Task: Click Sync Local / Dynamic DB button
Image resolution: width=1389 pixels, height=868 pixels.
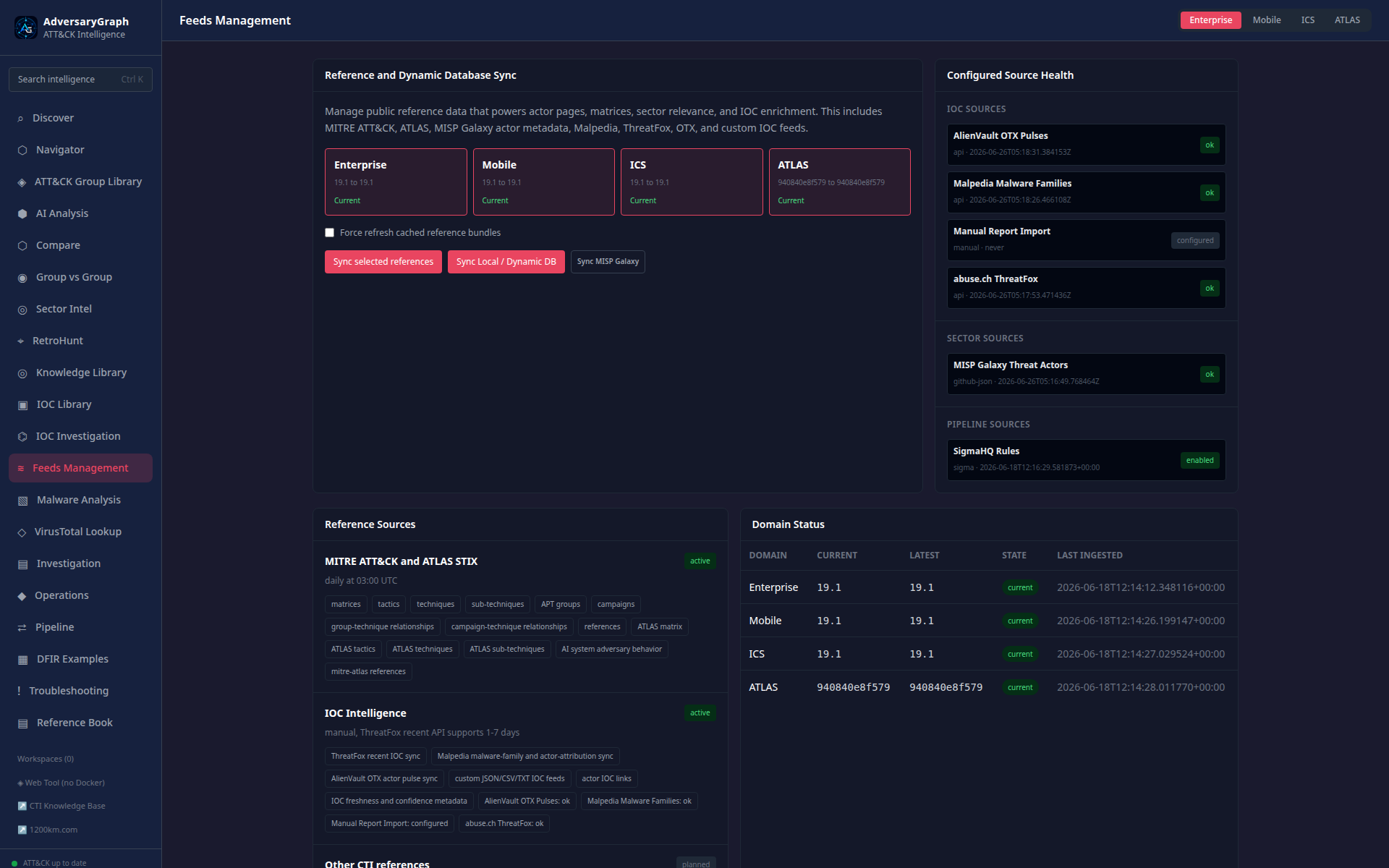Action: 506,262
